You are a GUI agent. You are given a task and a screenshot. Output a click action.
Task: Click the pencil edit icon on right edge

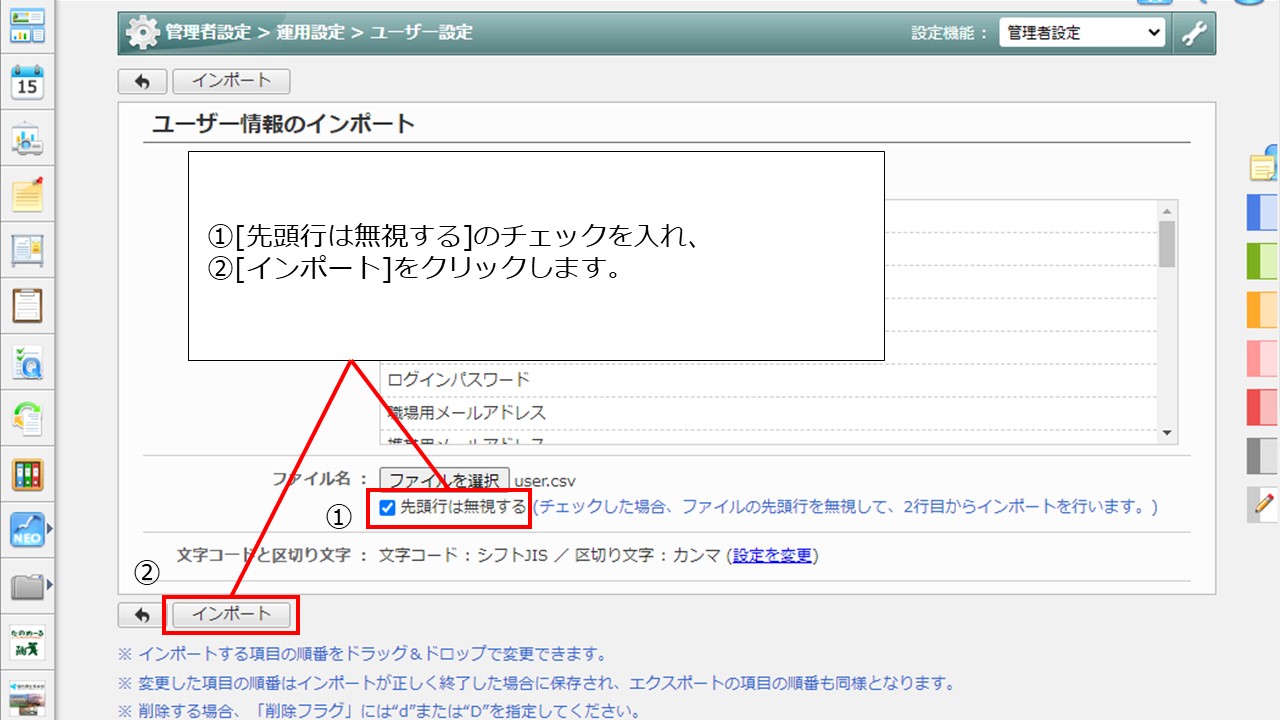coord(1264,504)
